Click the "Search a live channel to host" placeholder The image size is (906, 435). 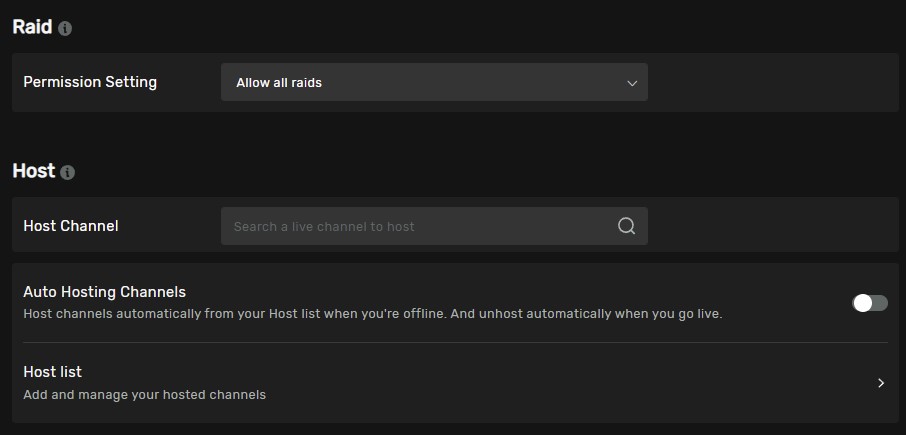(x=324, y=227)
